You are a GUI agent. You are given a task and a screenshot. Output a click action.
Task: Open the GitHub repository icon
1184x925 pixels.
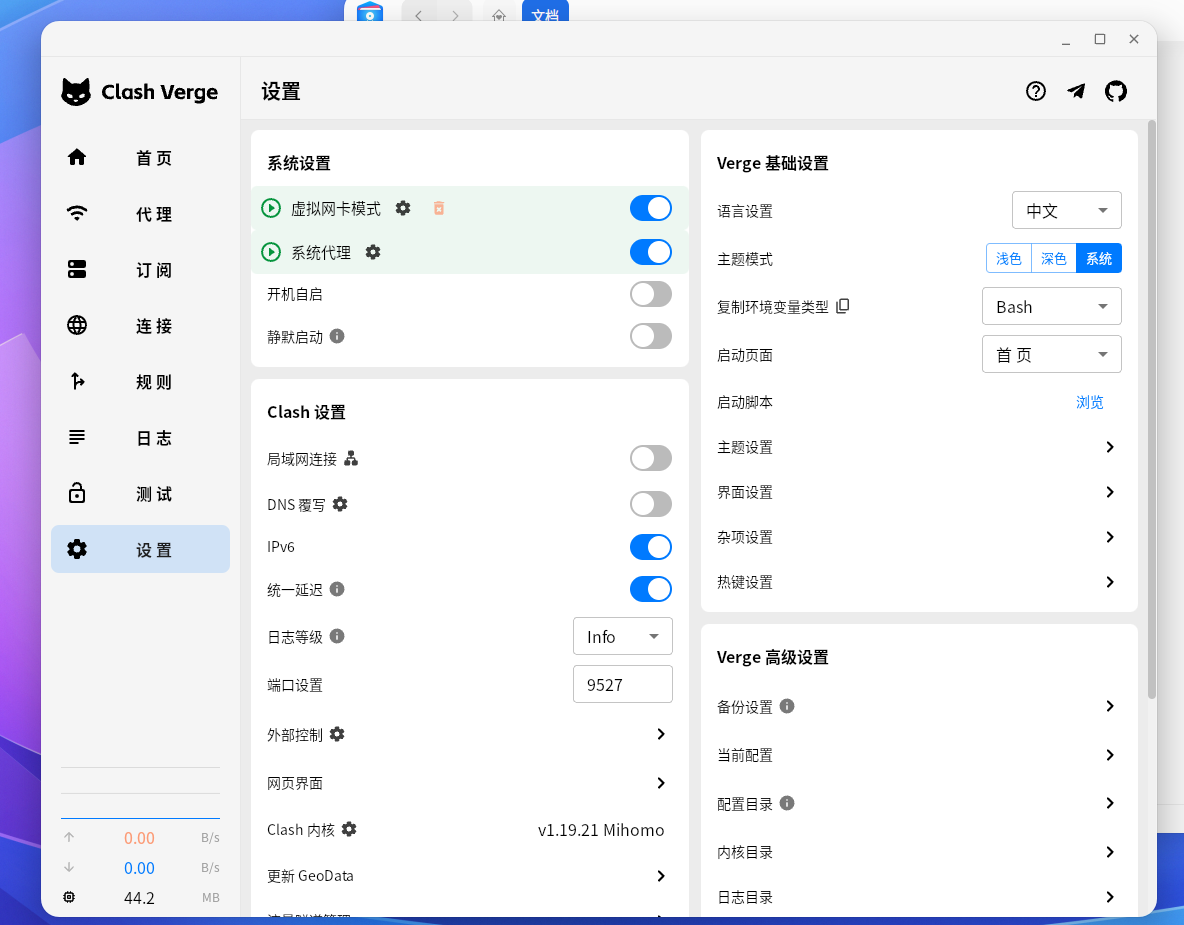point(1116,91)
